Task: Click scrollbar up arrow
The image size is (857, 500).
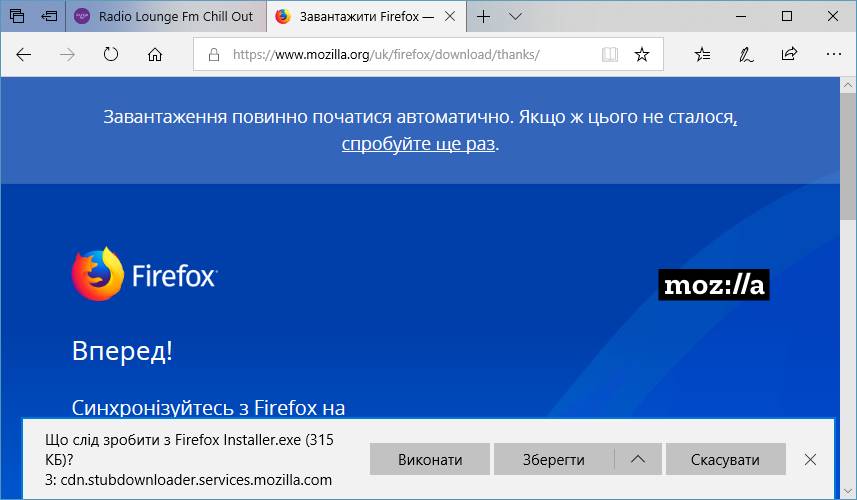Action: [x=848, y=85]
